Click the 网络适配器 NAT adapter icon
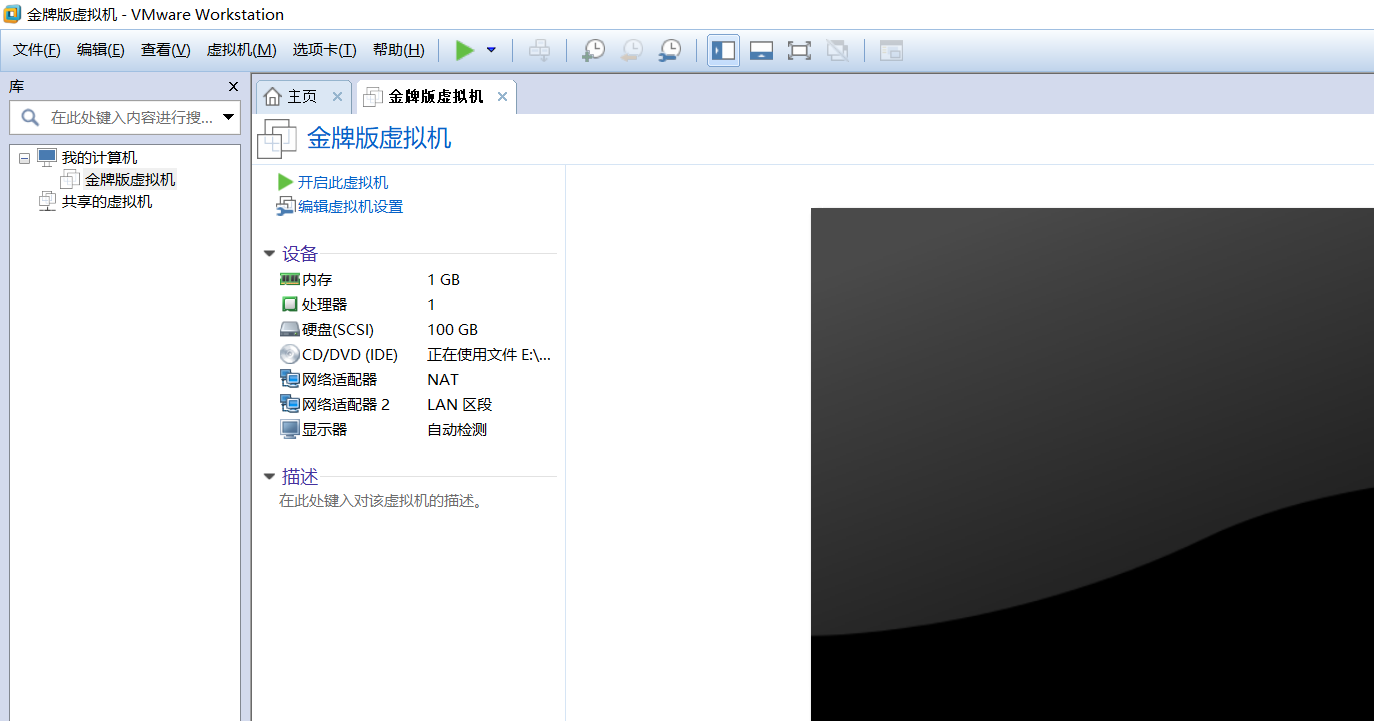 coord(290,379)
